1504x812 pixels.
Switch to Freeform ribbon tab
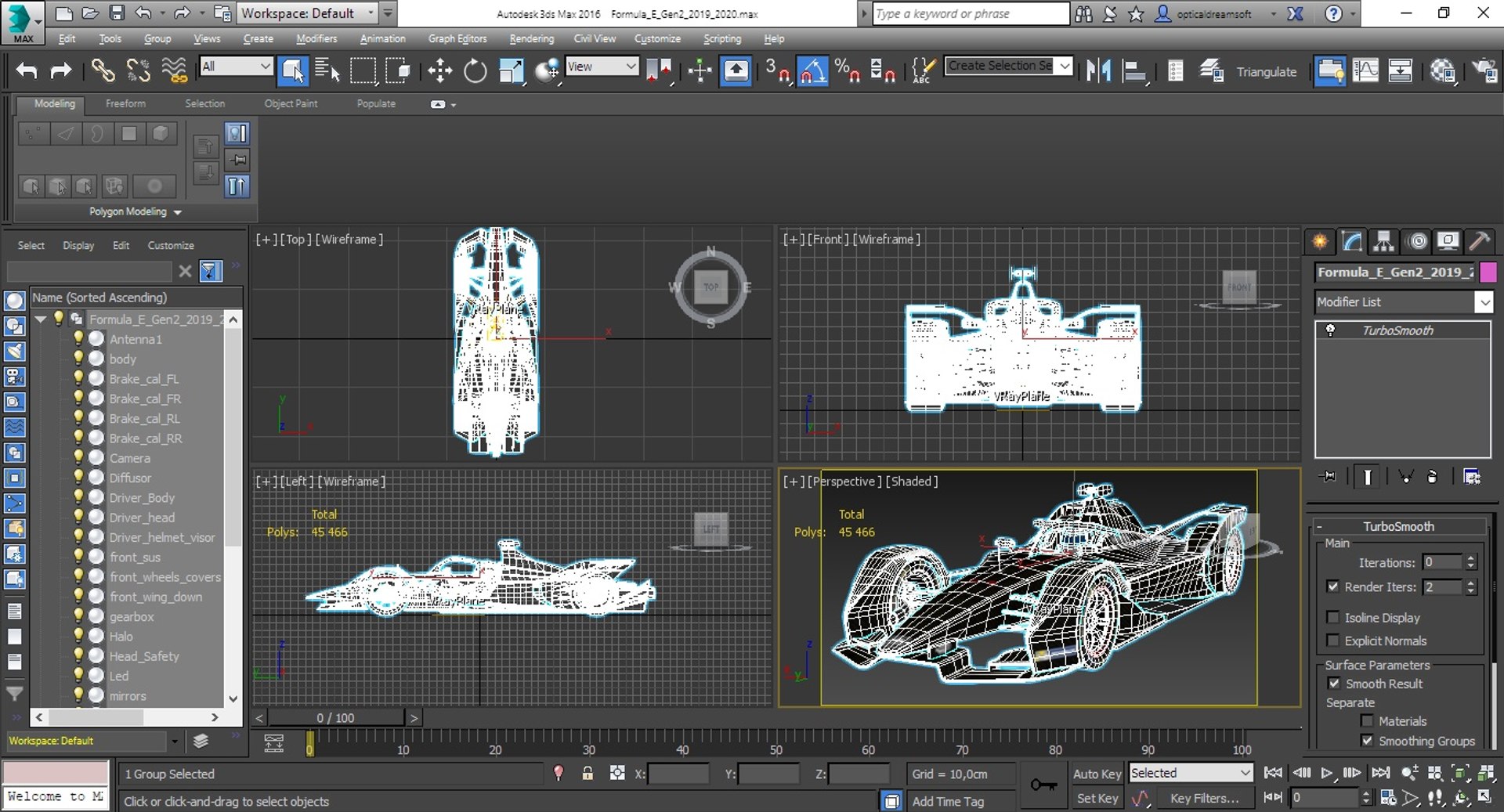125,103
